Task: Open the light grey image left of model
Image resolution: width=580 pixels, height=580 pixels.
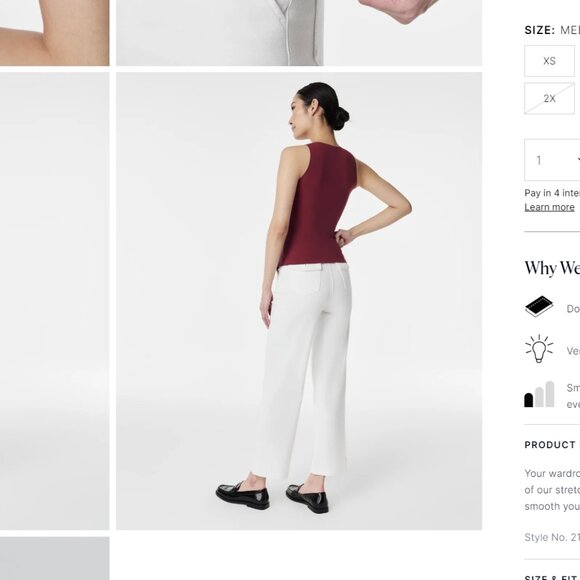Action: pos(54,301)
